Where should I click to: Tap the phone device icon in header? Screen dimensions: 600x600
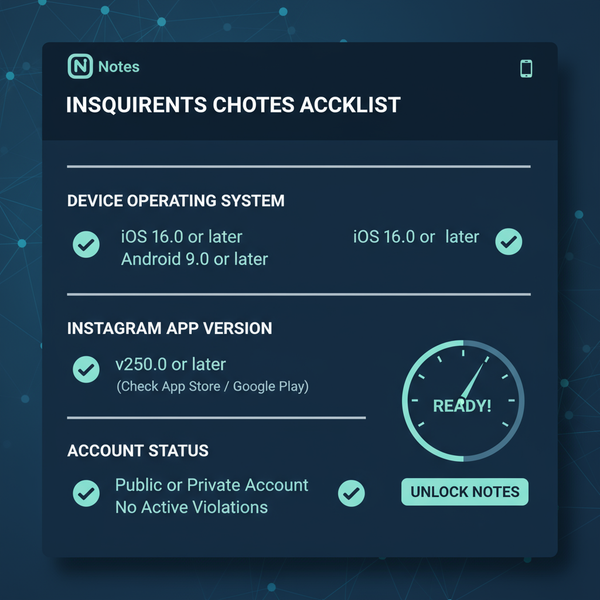tap(526, 69)
